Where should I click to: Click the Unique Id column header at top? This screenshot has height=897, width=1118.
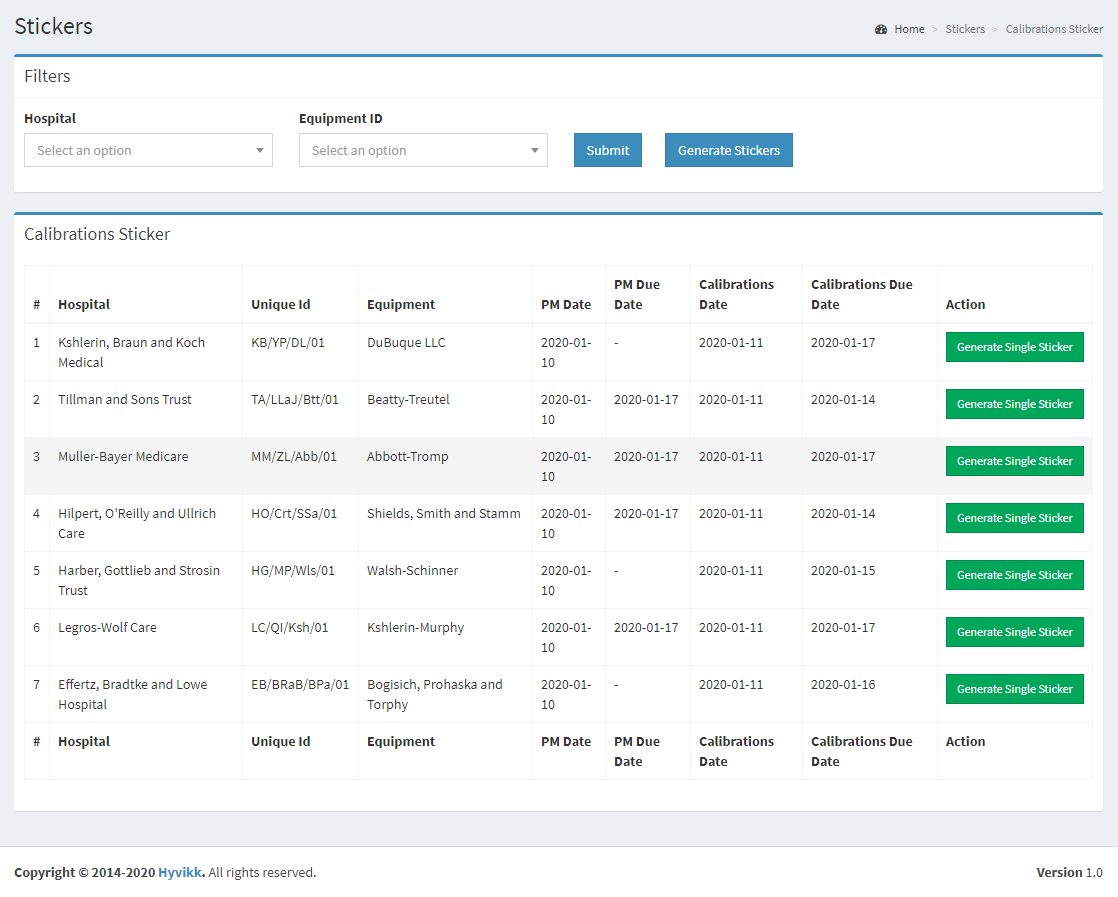280,304
